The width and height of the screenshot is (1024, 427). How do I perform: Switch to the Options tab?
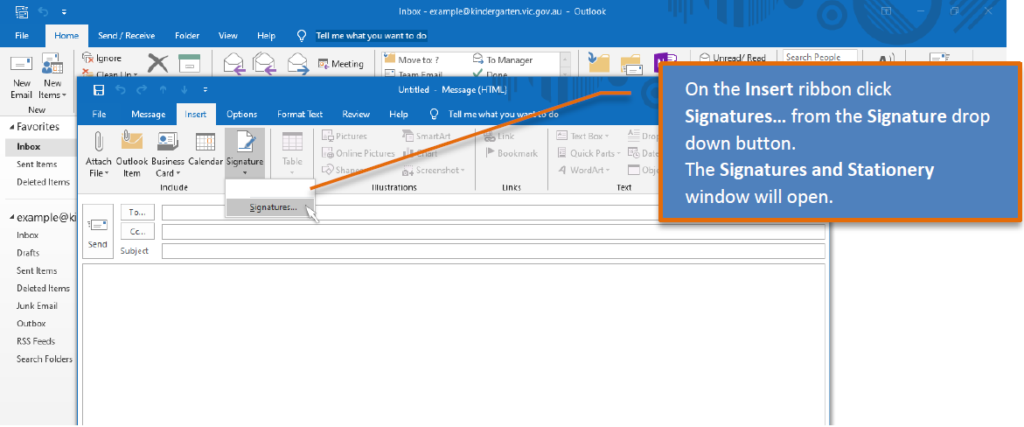pyautogui.click(x=242, y=114)
